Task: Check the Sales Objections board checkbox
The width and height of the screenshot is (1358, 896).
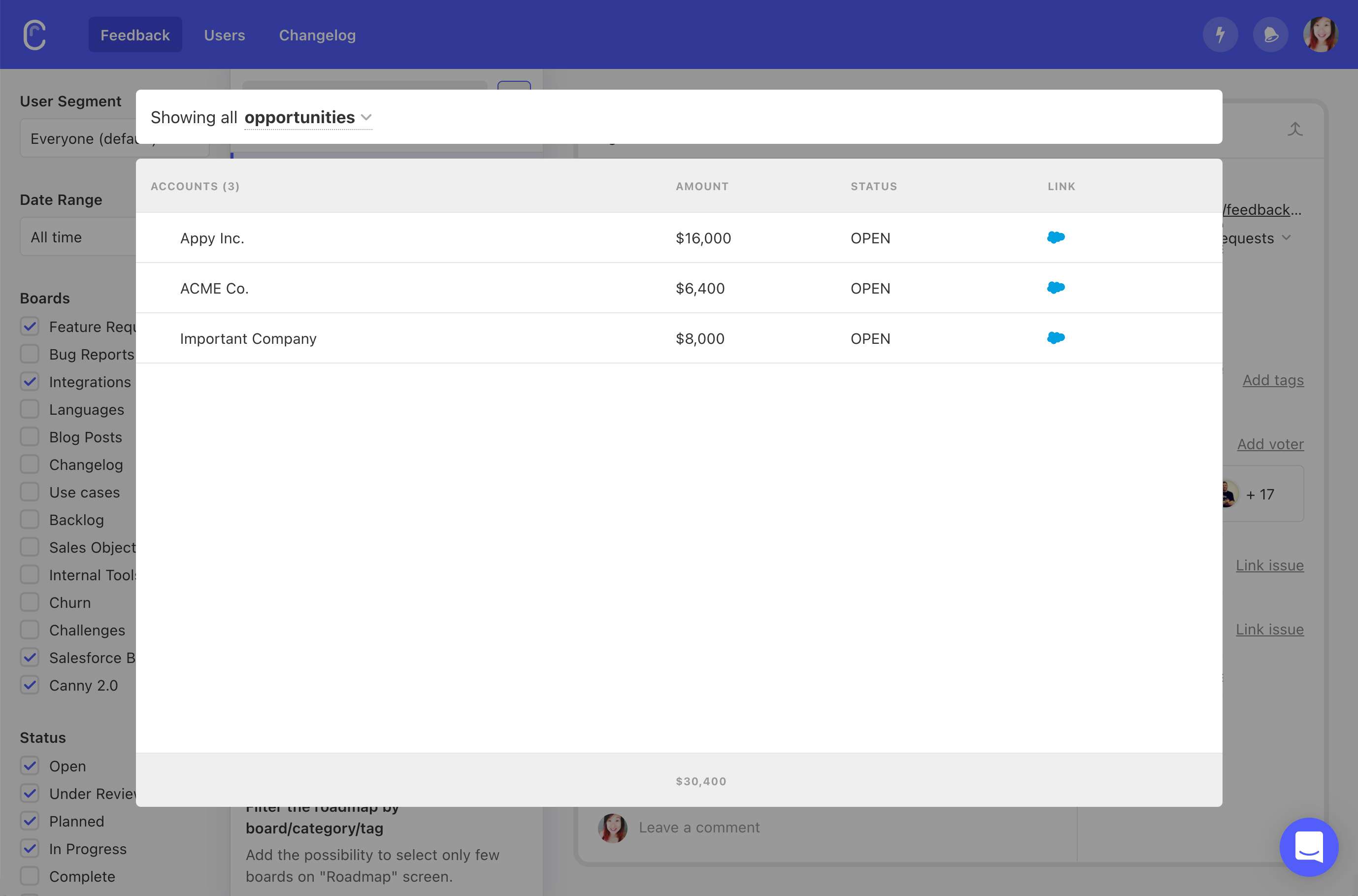Action: click(30, 547)
